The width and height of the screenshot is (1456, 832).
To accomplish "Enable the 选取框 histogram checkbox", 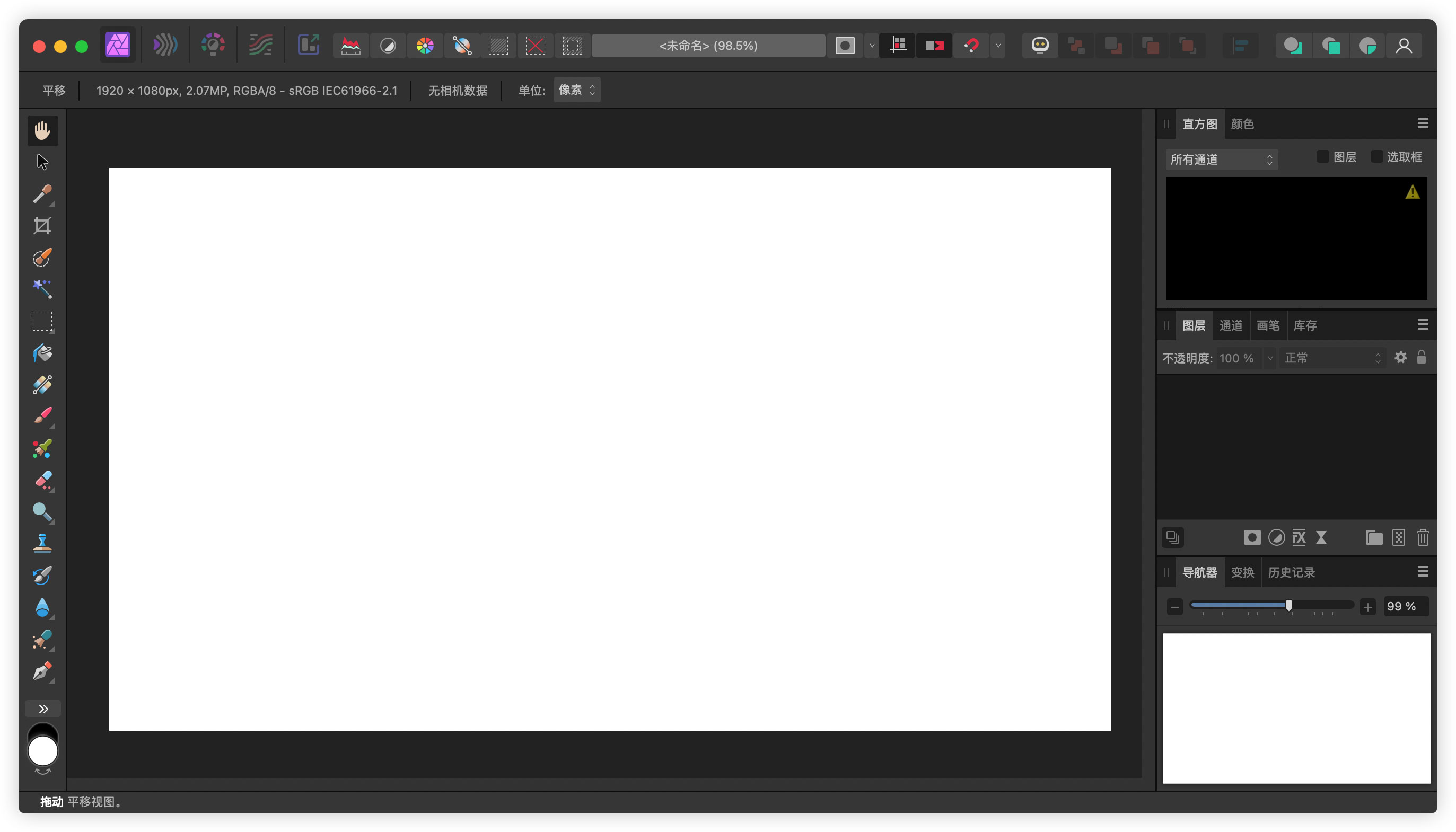I will point(1376,156).
